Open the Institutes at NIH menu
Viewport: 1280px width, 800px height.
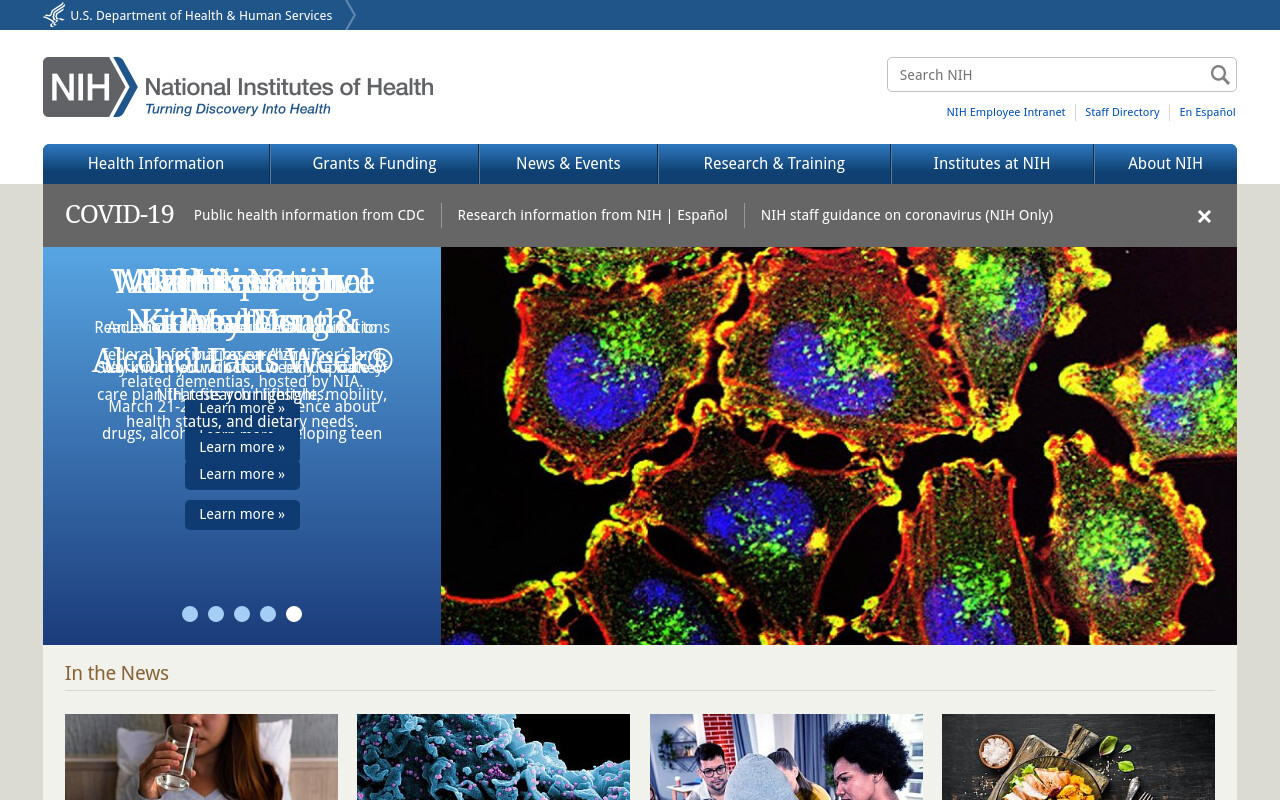pos(992,164)
